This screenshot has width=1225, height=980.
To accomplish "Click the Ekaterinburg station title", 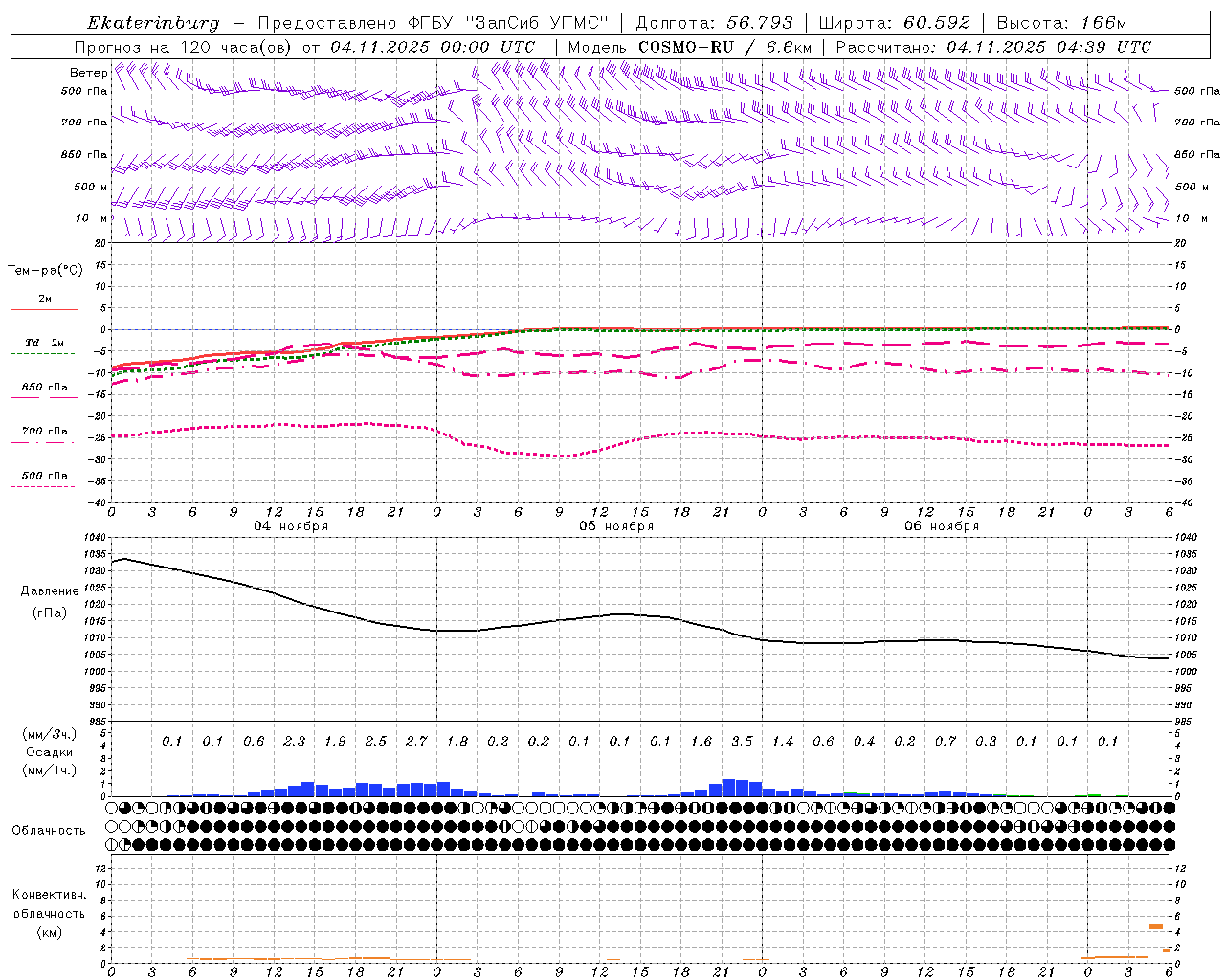I will click(153, 23).
